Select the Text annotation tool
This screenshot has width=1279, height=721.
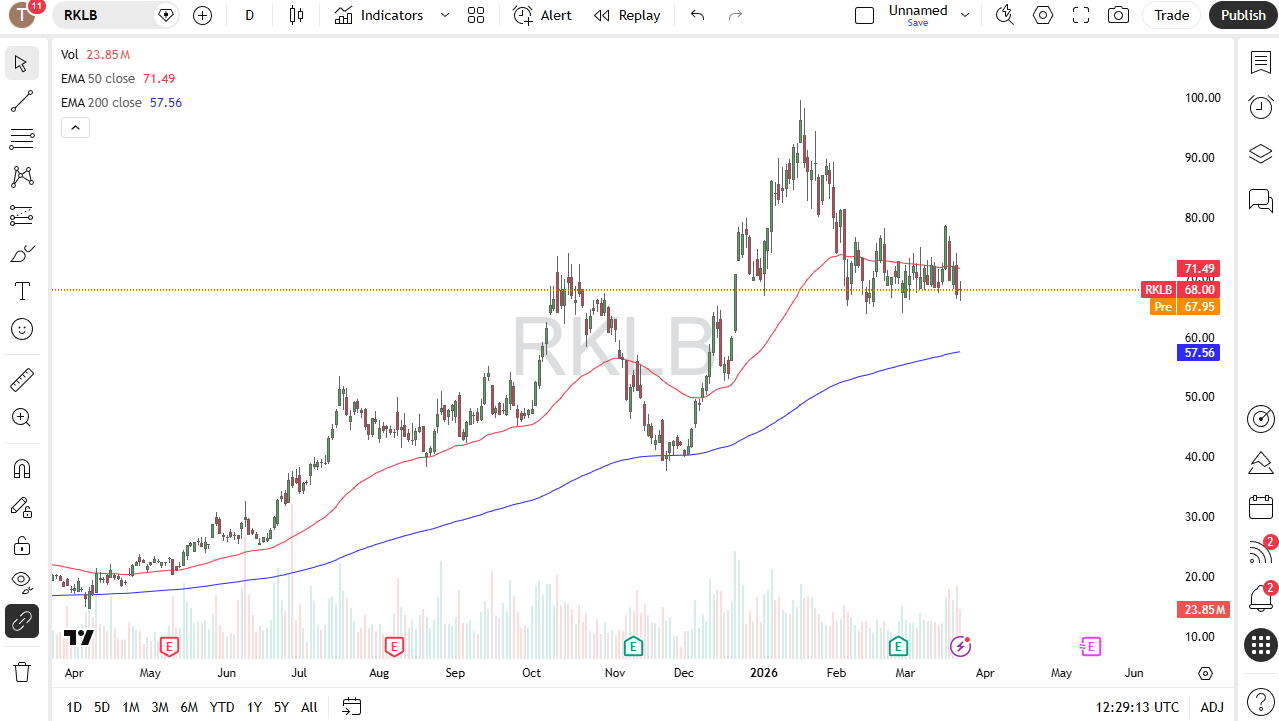click(22, 291)
